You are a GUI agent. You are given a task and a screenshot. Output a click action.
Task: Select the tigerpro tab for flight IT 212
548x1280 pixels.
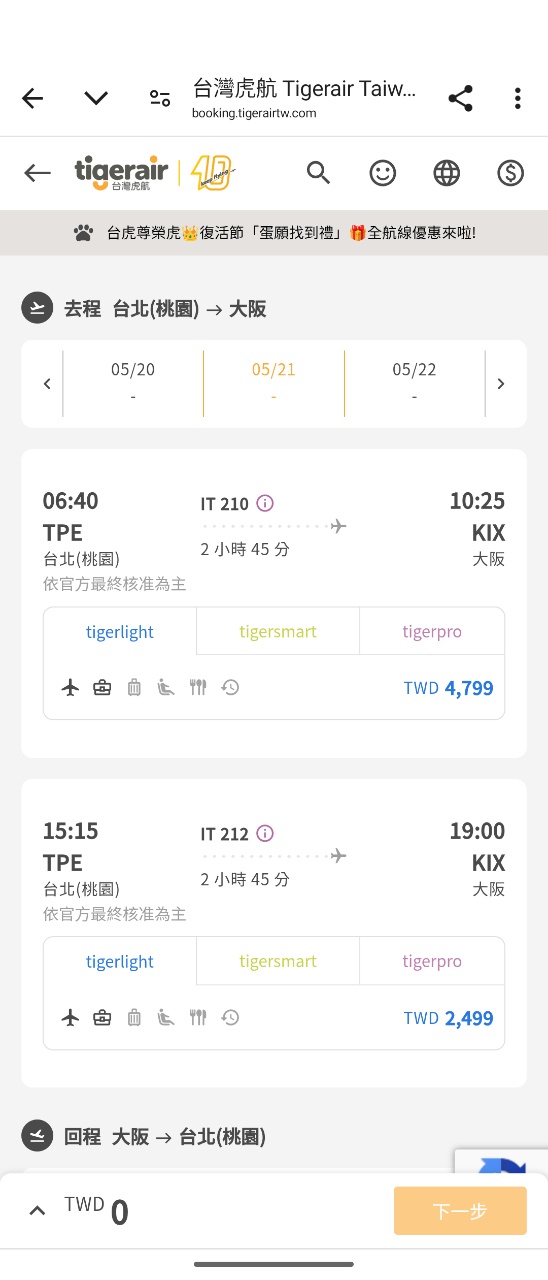click(432, 961)
